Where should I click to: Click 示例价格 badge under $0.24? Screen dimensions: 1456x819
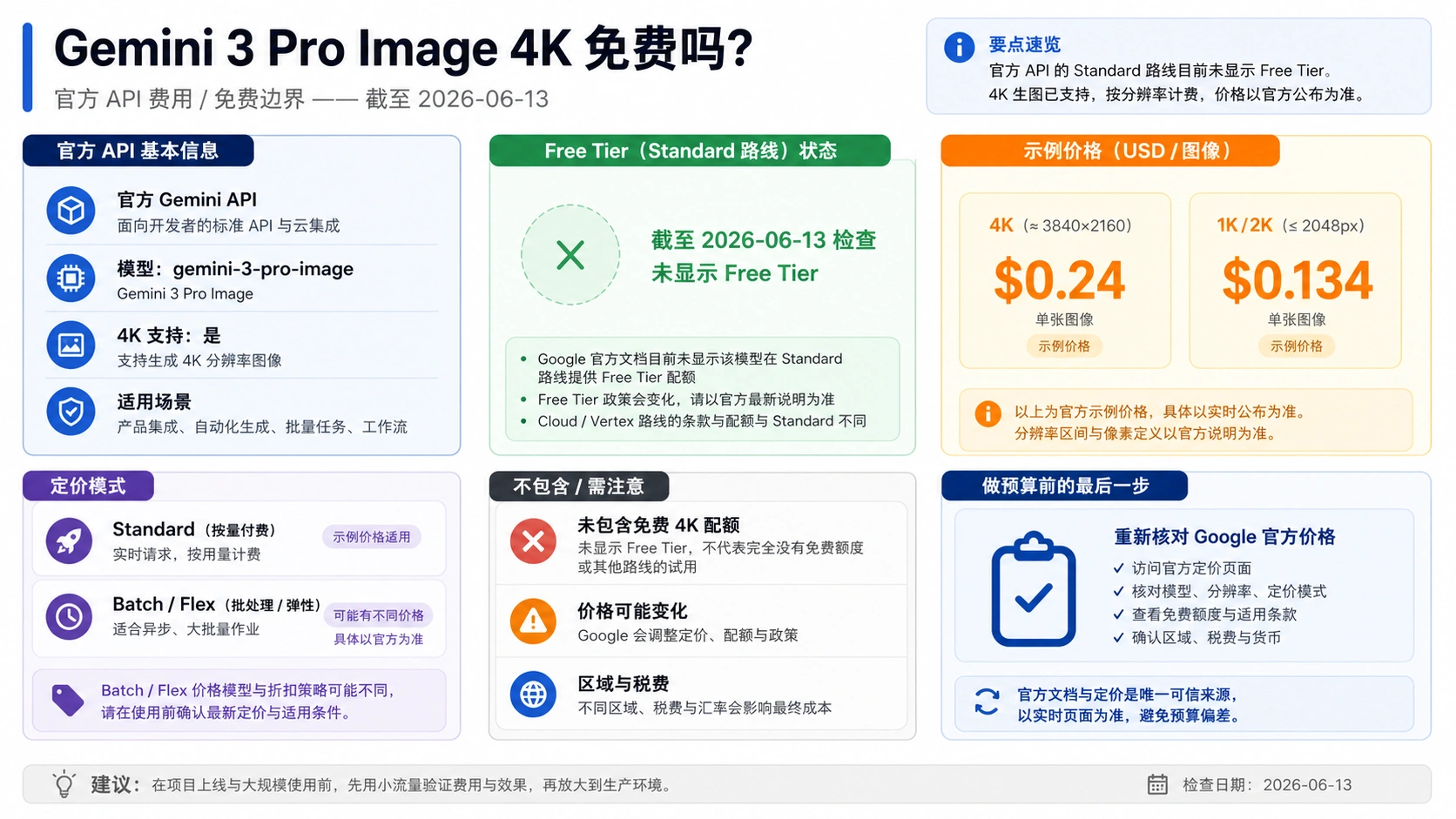pyautogui.click(x=1064, y=346)
